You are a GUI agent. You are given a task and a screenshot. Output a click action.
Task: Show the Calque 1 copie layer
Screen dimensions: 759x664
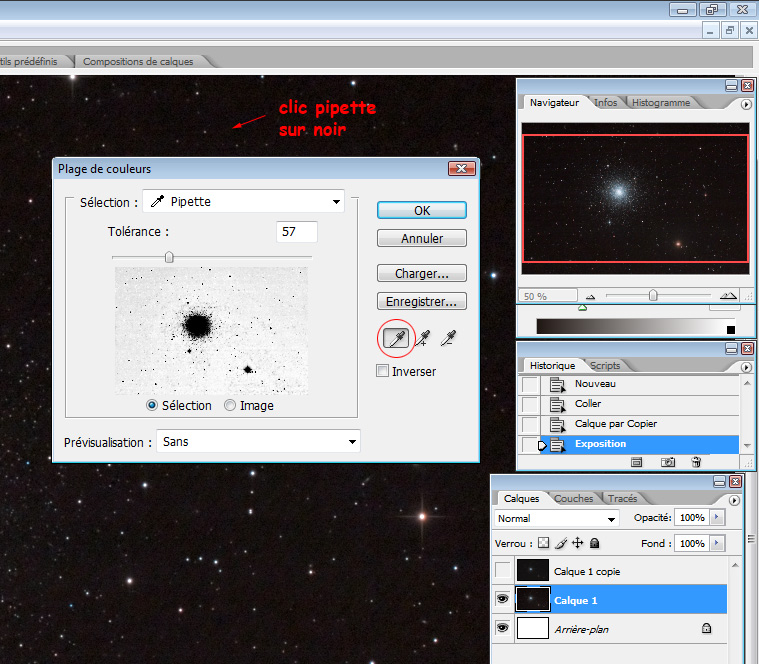tap(503, 570)
